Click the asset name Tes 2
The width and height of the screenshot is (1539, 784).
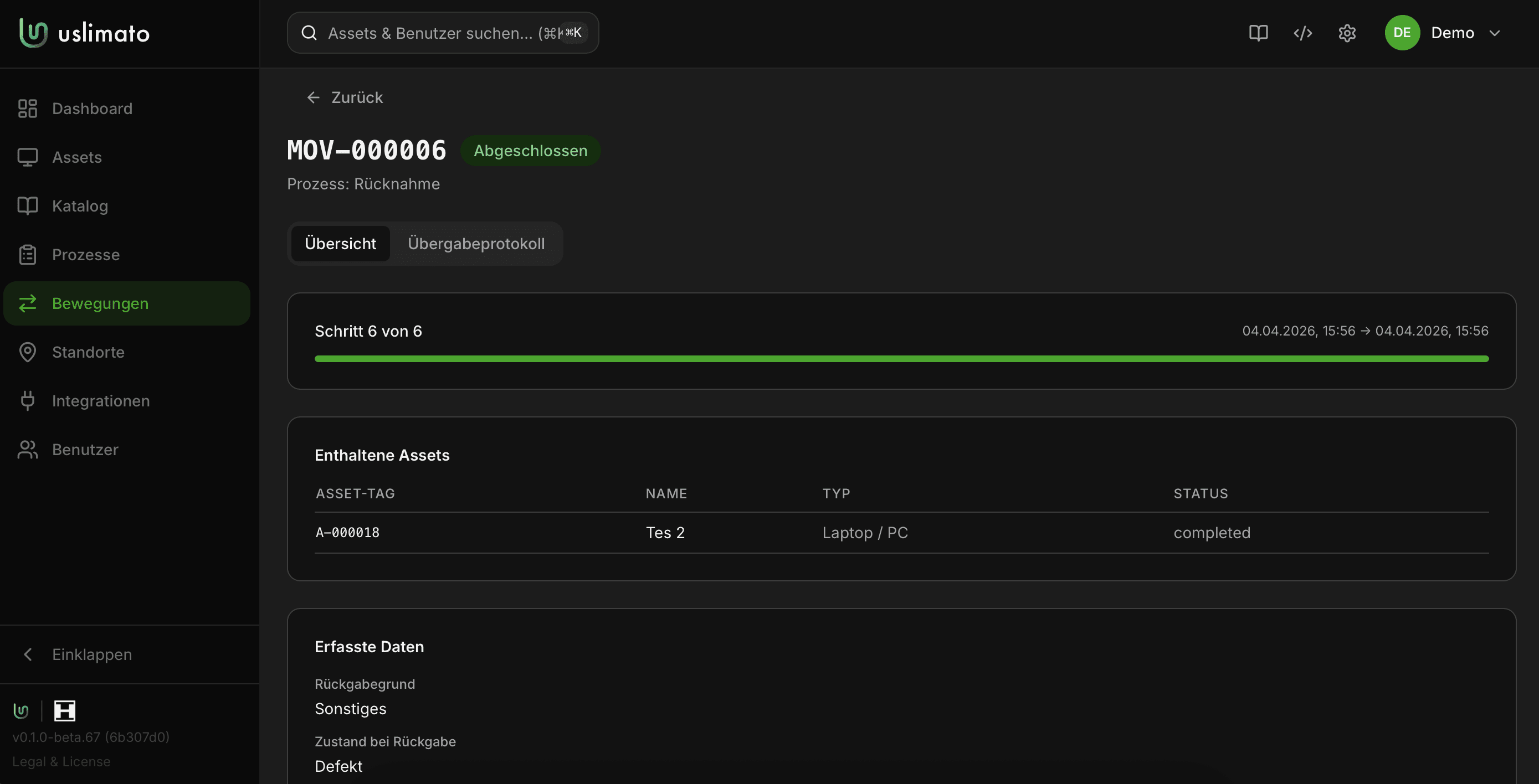665,533
